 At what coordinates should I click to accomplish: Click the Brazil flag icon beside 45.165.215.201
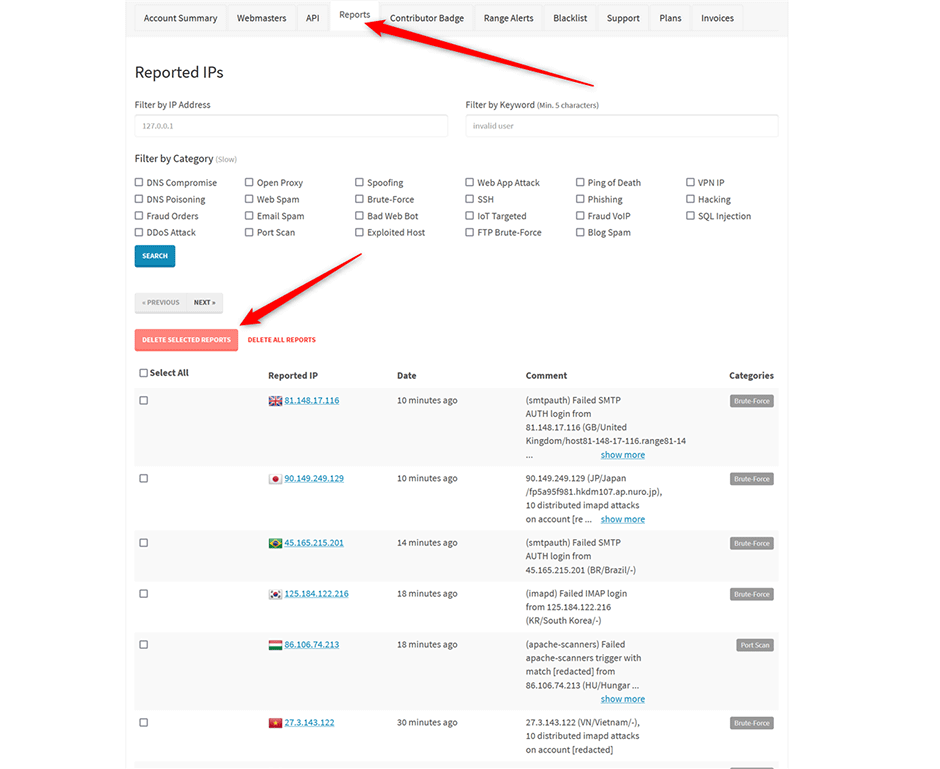click(275, 543)
